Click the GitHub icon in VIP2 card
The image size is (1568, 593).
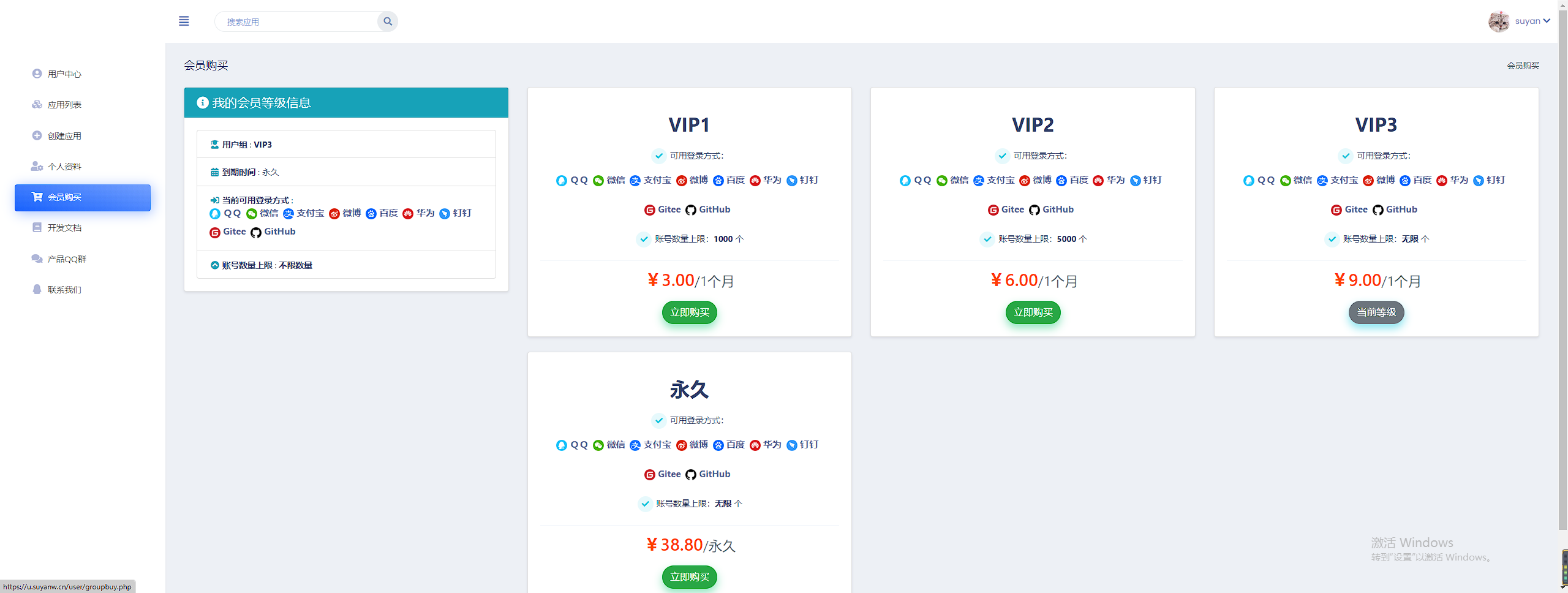pyautogui.click(x=1035, y=210)
